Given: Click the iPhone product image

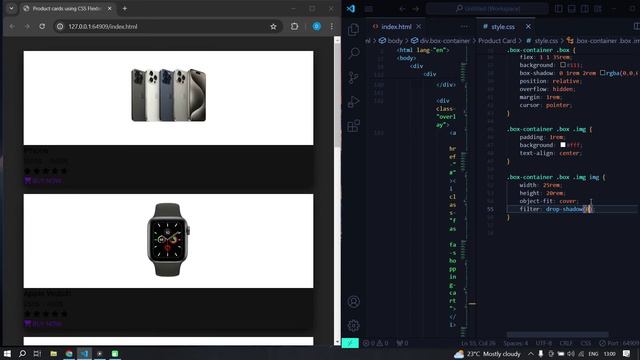Looking at the screenshot, I should [x=169, y=95].
